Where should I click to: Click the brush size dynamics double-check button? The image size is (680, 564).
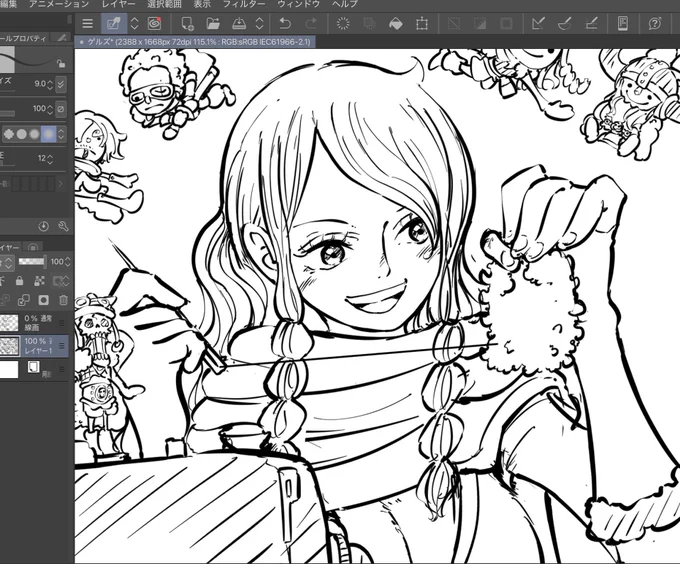[61, 84]
